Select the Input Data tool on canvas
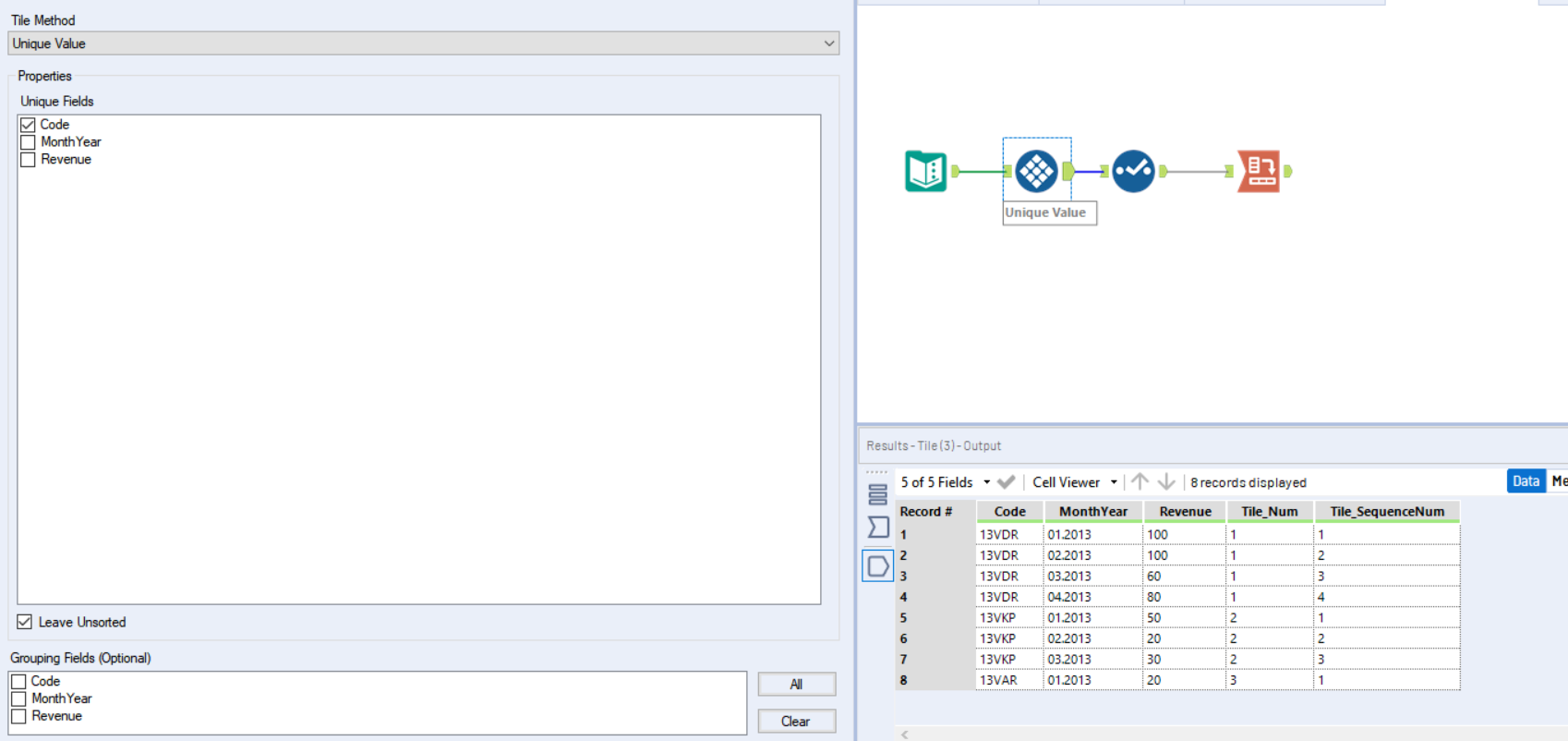The image size is (1568, 741). coord(926,171)
